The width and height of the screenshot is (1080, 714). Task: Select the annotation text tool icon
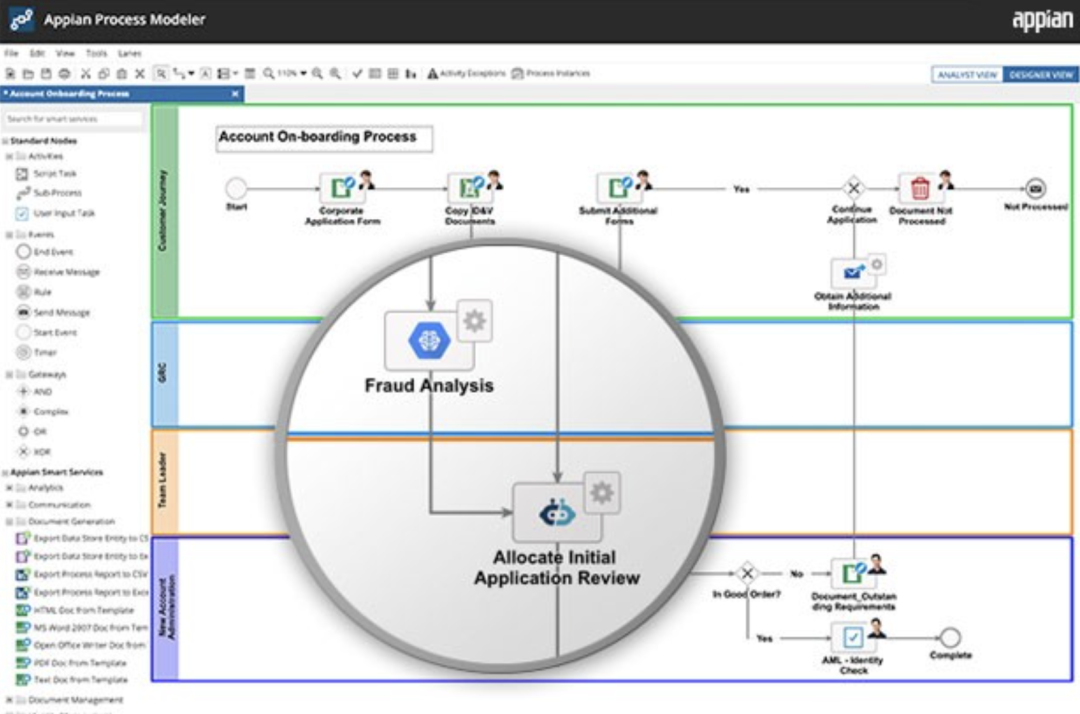click(205, 74)
